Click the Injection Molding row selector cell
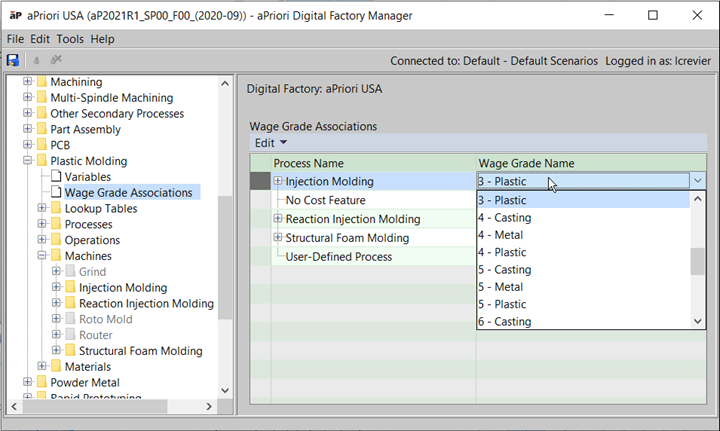This screenshot has width=720, height=431. pyautogui.click(x=260, y=181)
